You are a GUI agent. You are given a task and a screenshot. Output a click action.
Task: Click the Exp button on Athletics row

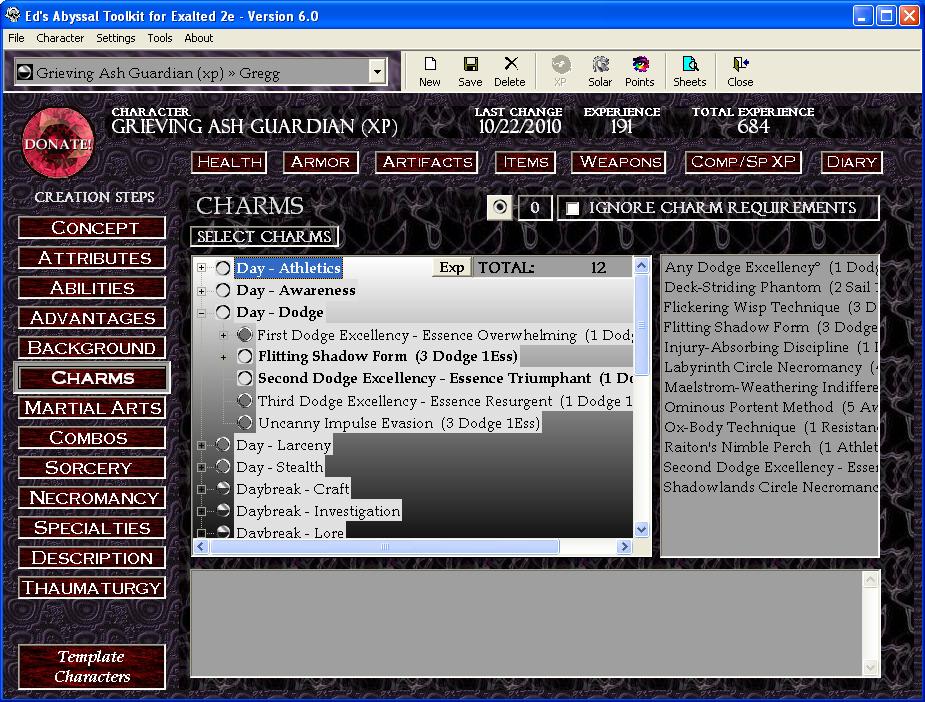pos(452,267)
